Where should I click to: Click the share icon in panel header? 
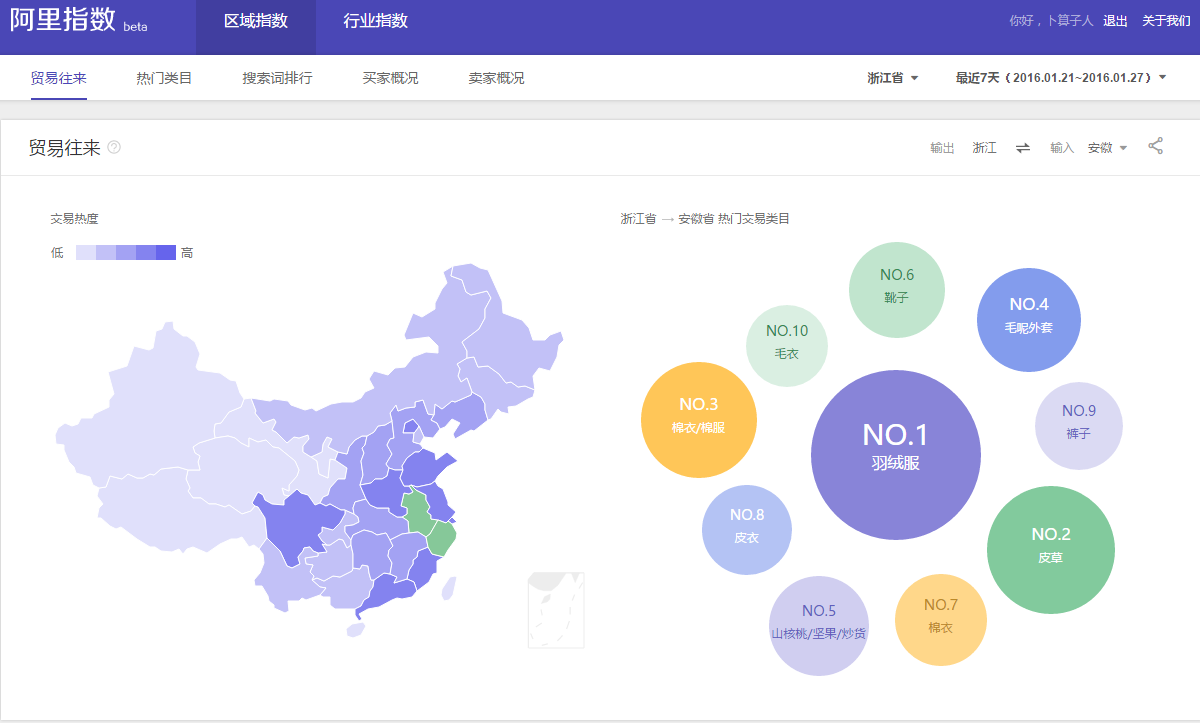[x=1155, y=146]
